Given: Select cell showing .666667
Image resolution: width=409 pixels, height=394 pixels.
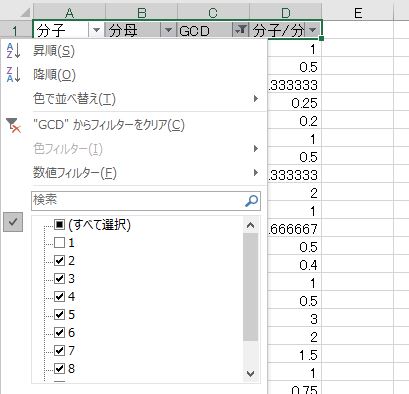Looking at the screenshot, I should tap(294, 229).
